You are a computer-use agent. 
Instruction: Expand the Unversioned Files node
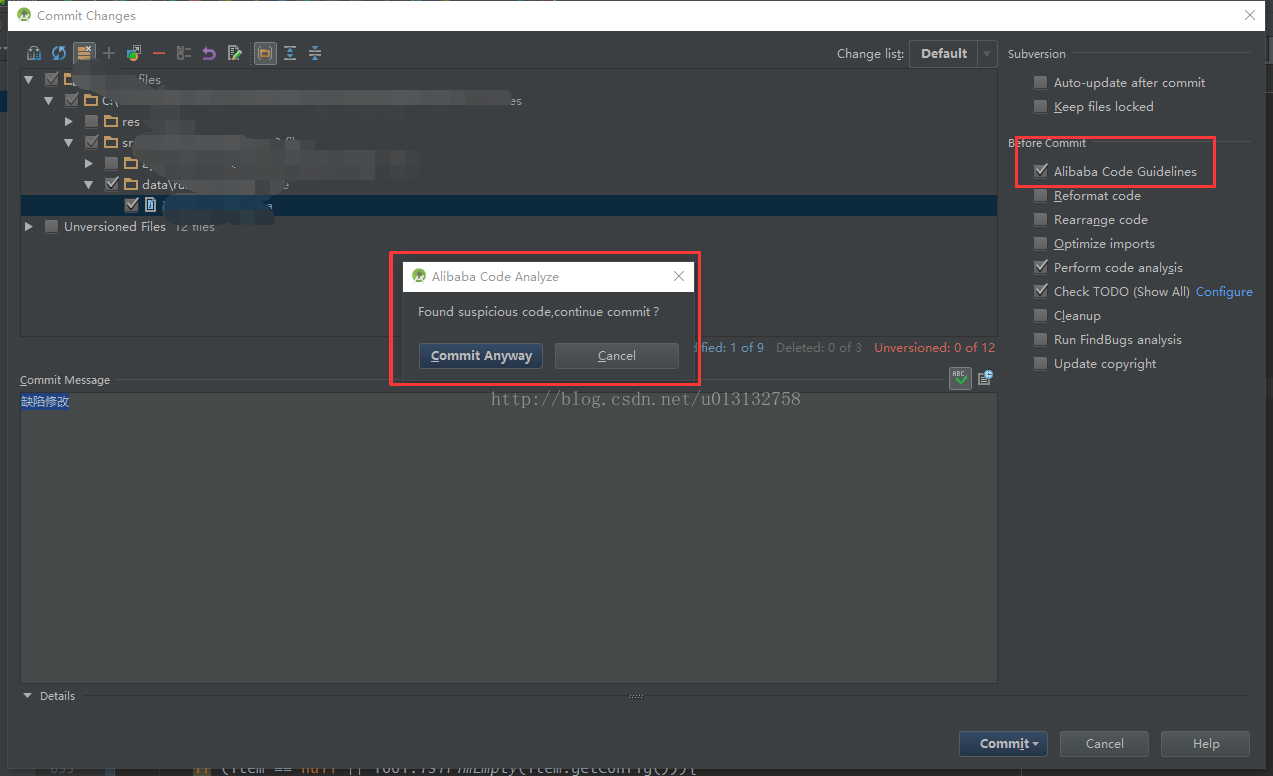point(29,226)
